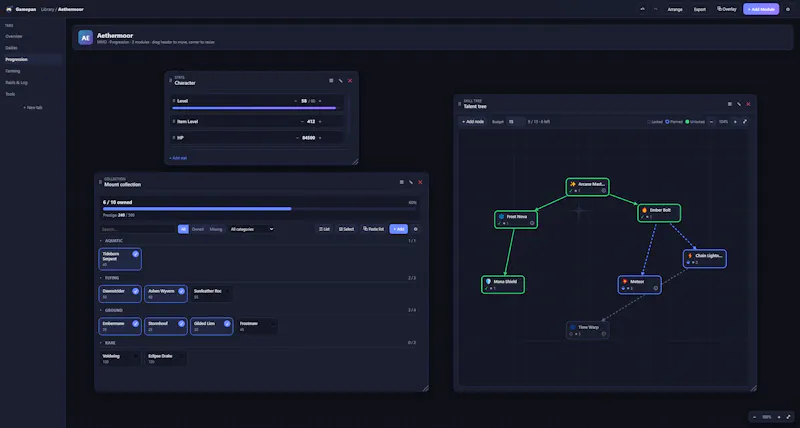Image resolution: width=800 pixels, height=428 pixels.
Task: Expand Talent tree to fullscreen
Action: (x=745, y=122)
